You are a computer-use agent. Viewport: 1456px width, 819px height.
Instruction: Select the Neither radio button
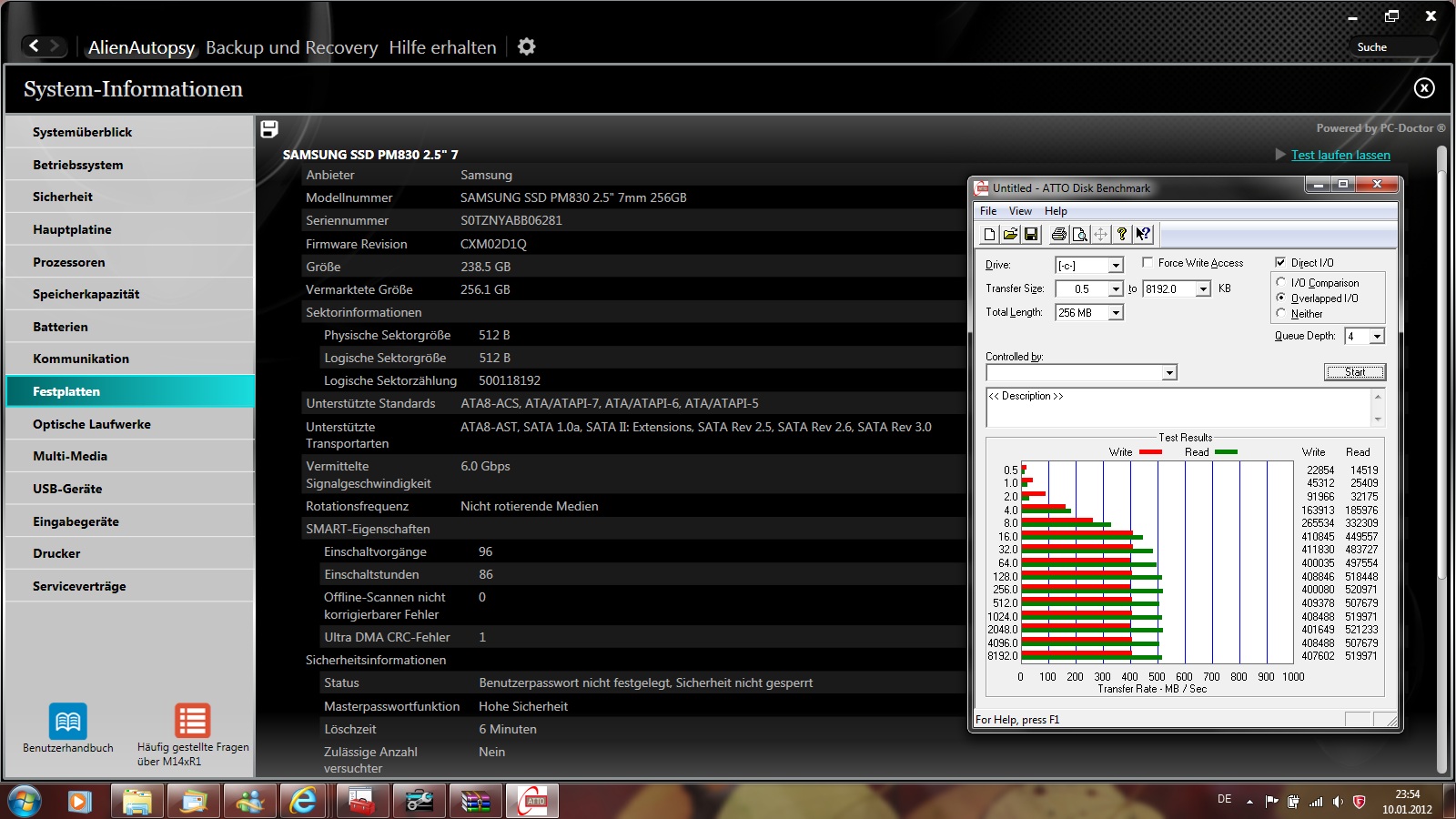pos(1281,313)
